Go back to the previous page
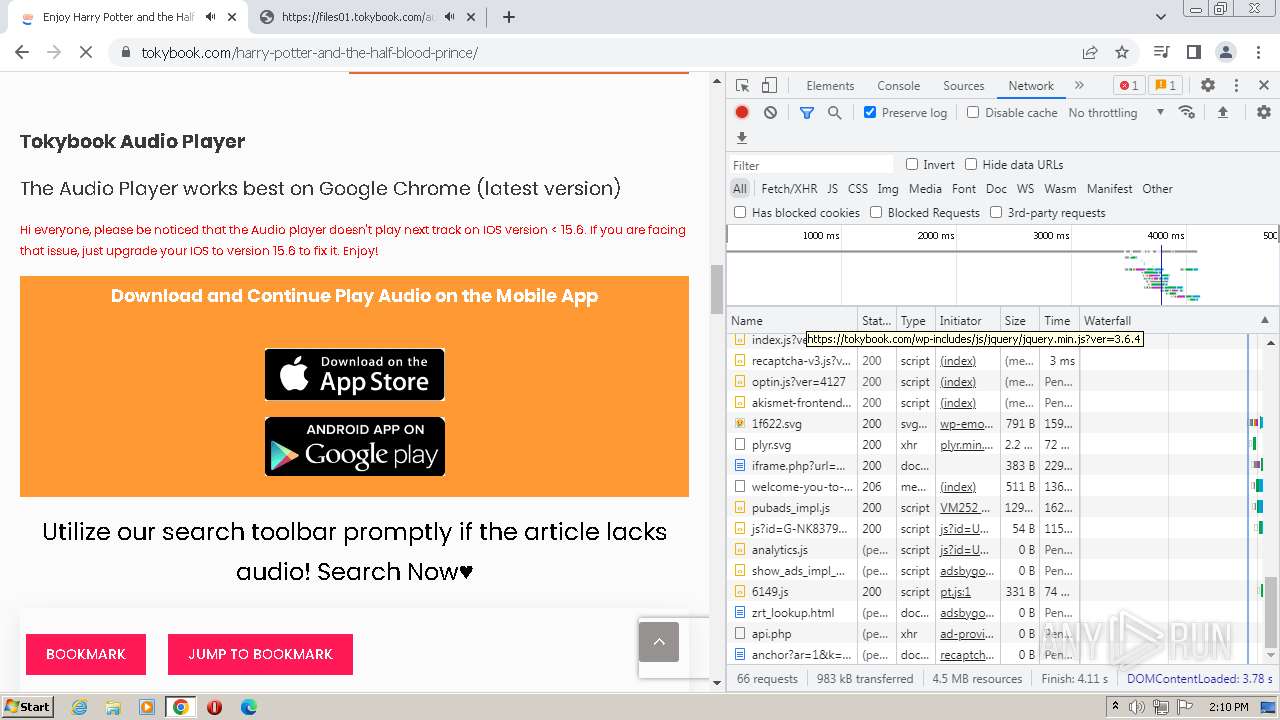 click(22, 52)
